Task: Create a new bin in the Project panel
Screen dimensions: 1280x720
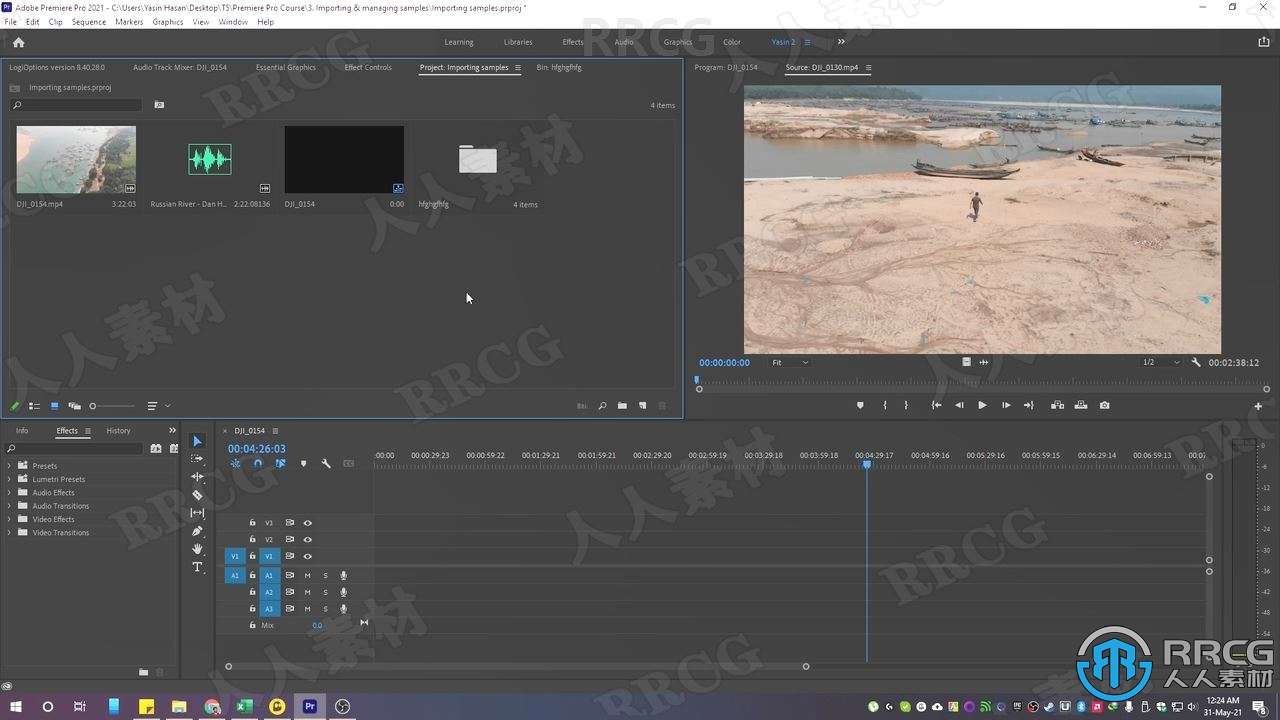Action: coord(622,406)
